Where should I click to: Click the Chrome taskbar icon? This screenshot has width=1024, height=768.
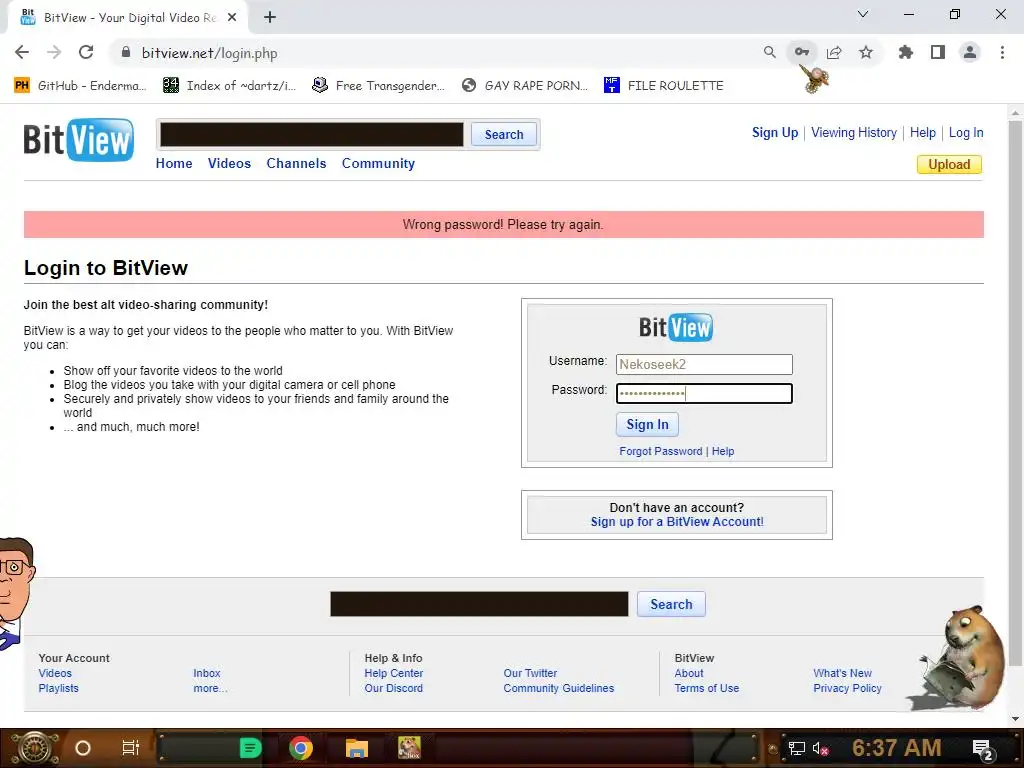(x=301, y=748)
